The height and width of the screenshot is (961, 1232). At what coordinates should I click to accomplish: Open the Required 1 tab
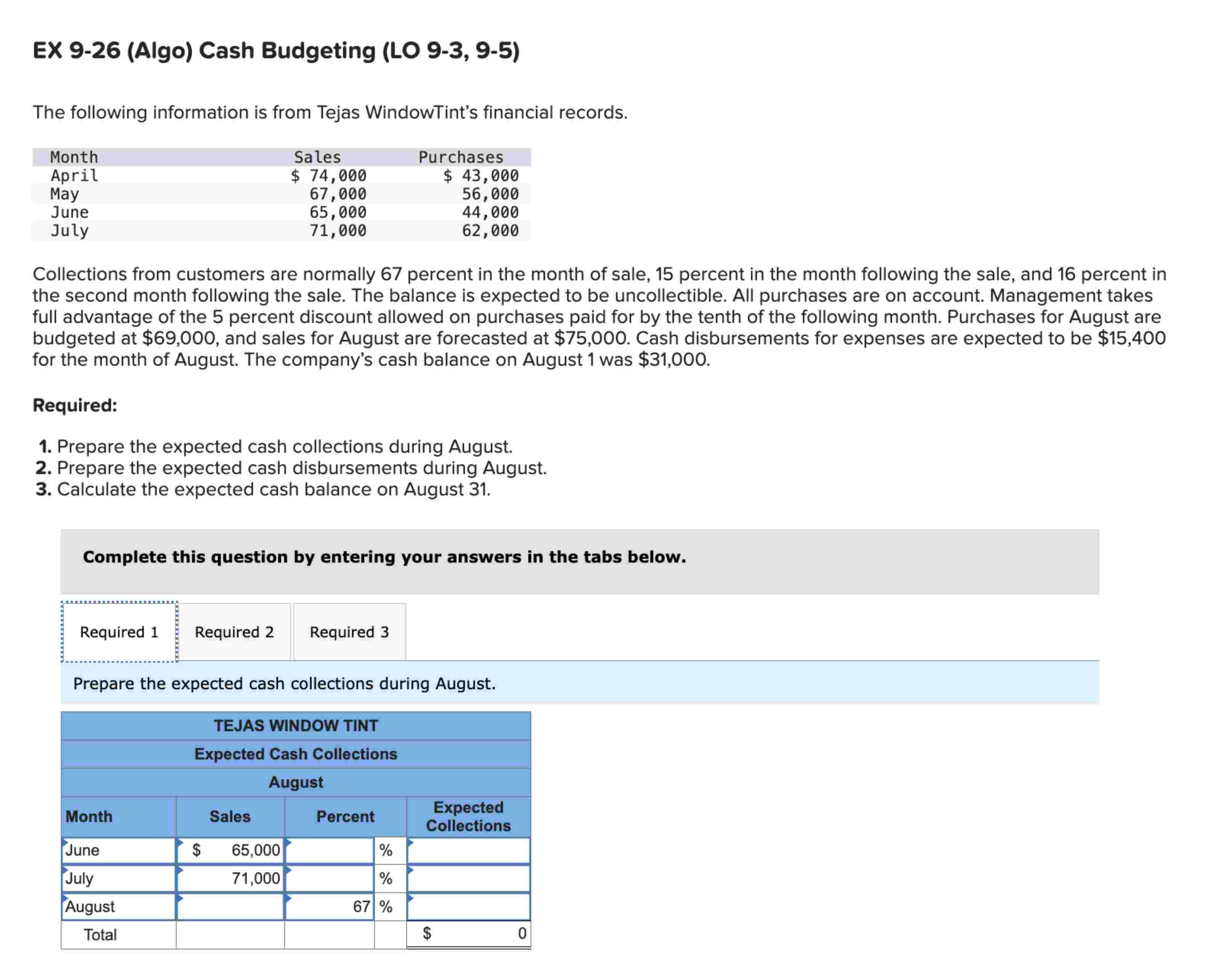[x=119, y=632]
